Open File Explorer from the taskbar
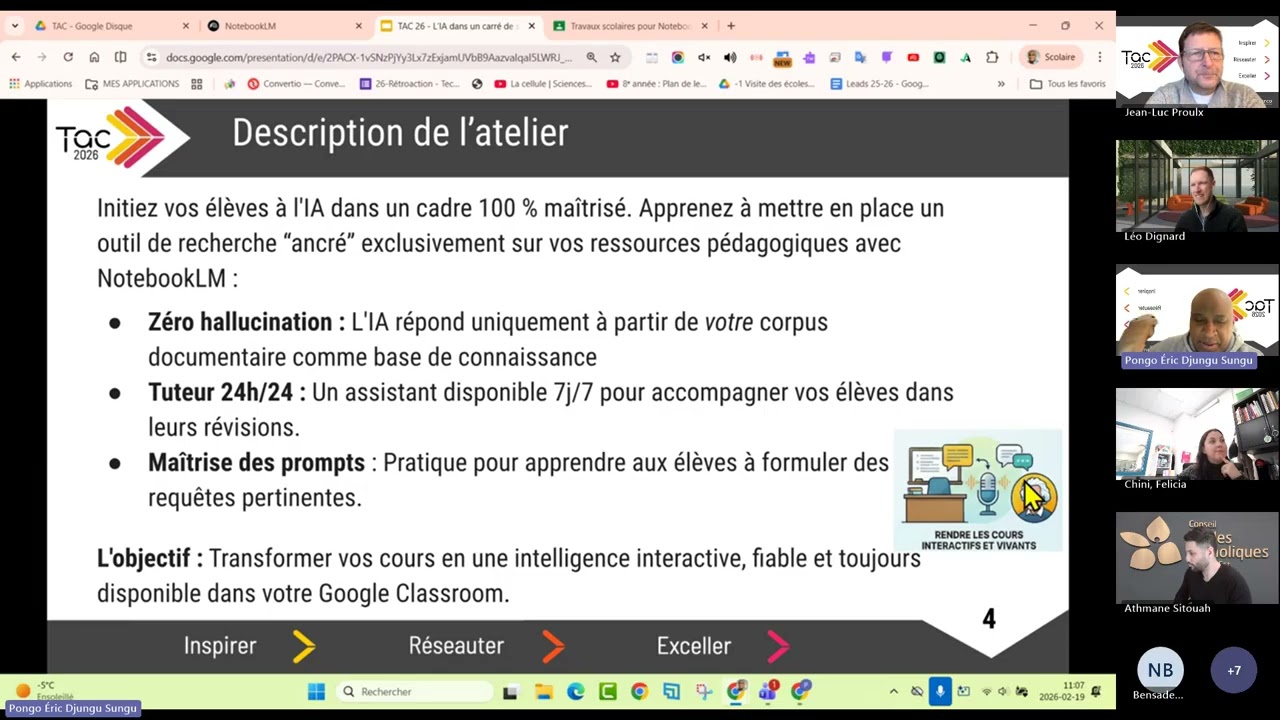Image resolution: width=1280 pixels, height=720 pixels. tap(543, 691)
